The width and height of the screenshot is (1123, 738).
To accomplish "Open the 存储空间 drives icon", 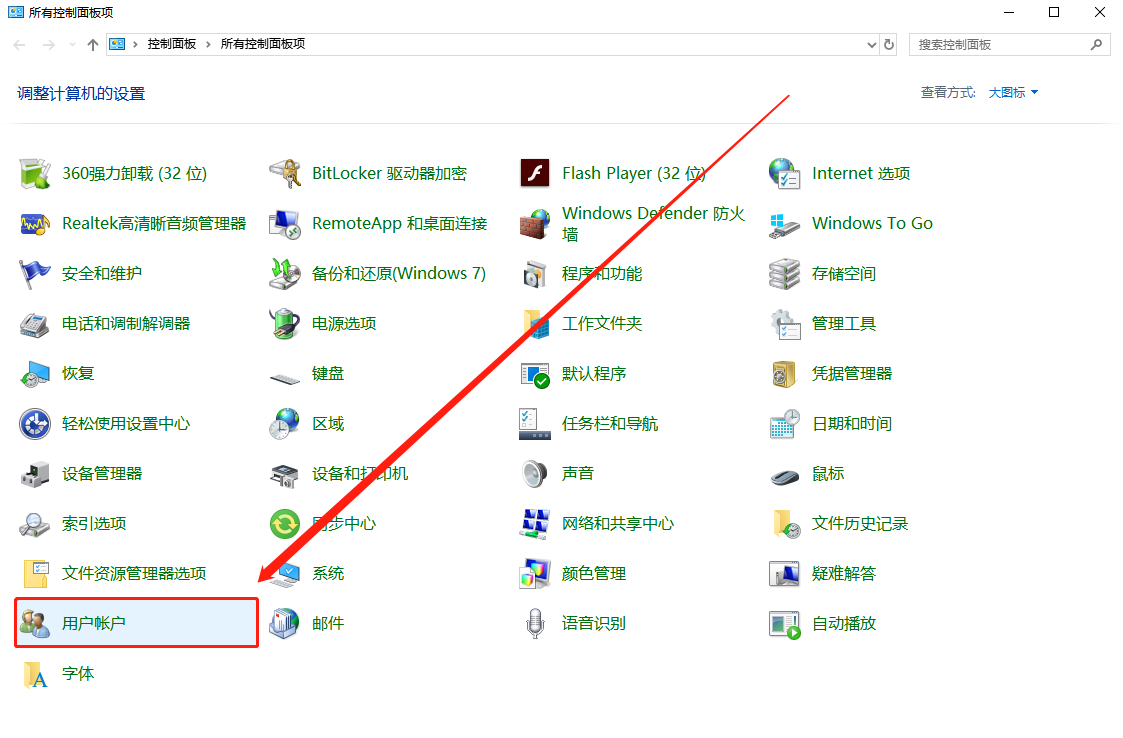I will 784,274.
